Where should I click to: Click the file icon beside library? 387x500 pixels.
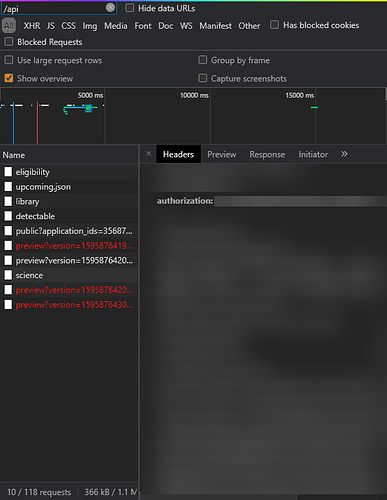[8, 201]
